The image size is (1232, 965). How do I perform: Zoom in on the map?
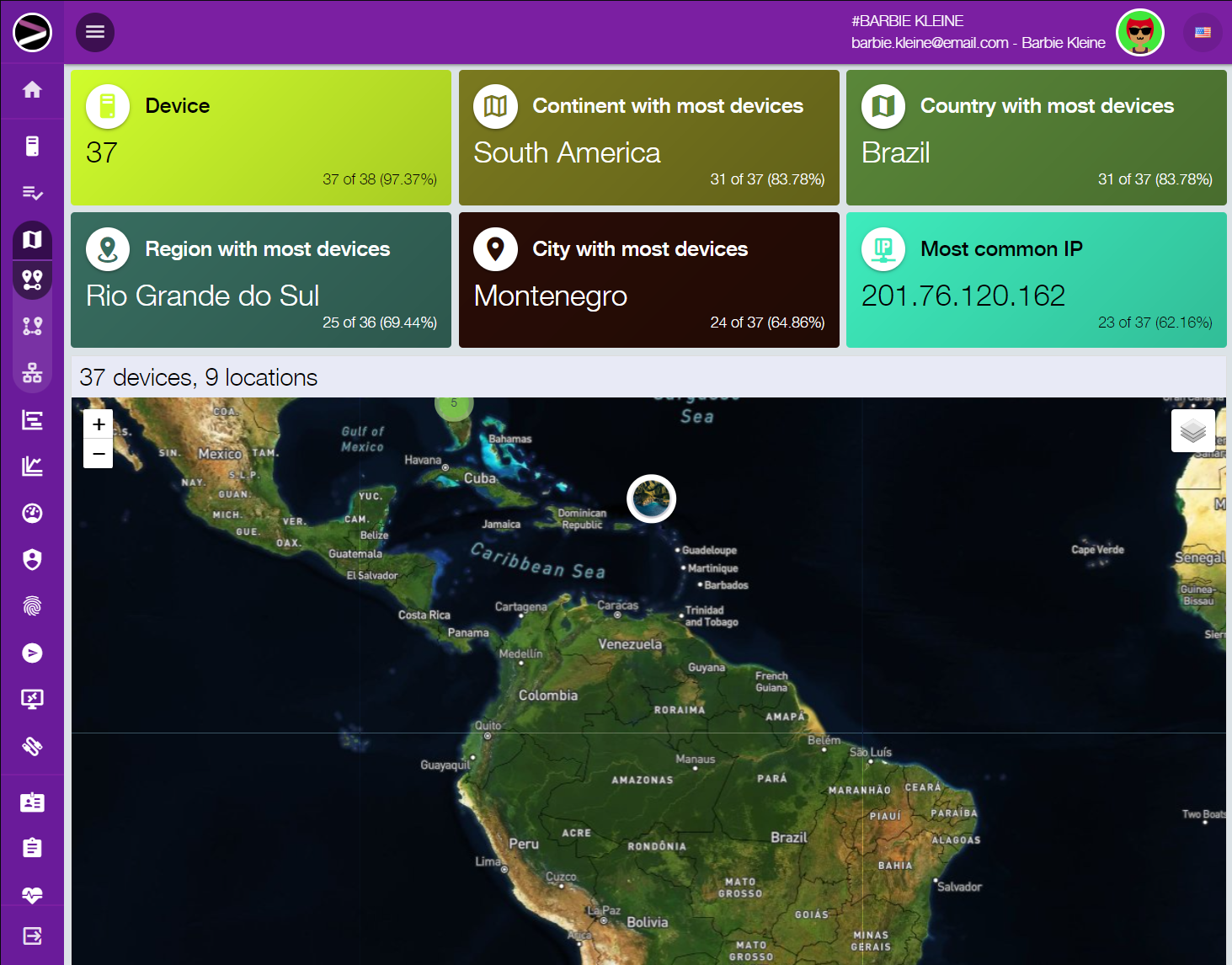pos(99,424)
